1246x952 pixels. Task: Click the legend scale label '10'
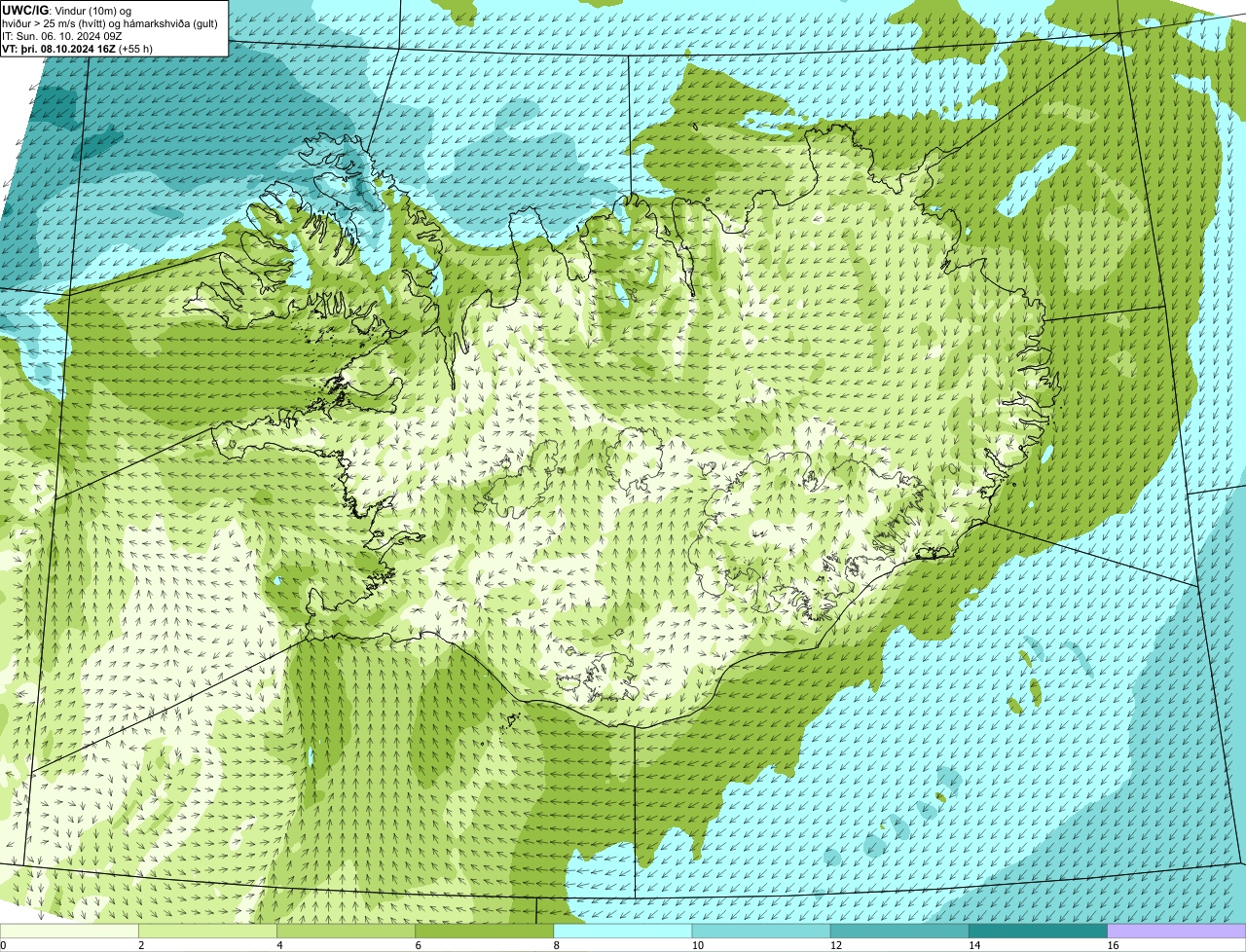(x=697, y=945)
